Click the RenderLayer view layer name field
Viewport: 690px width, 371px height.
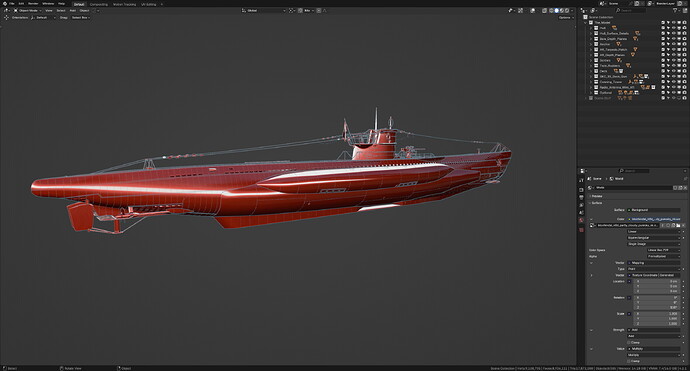click(665, 4)
